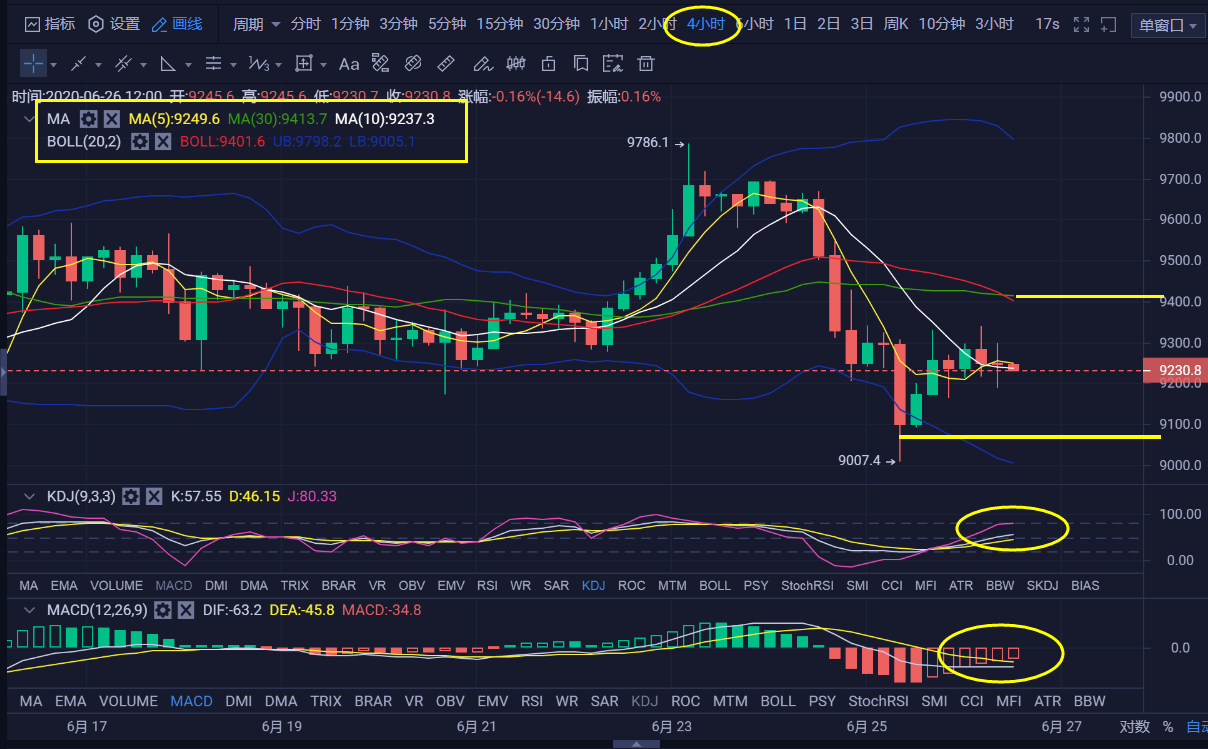
Task: Switch to the 1小时 timeframe
Action: pos(609,24)
